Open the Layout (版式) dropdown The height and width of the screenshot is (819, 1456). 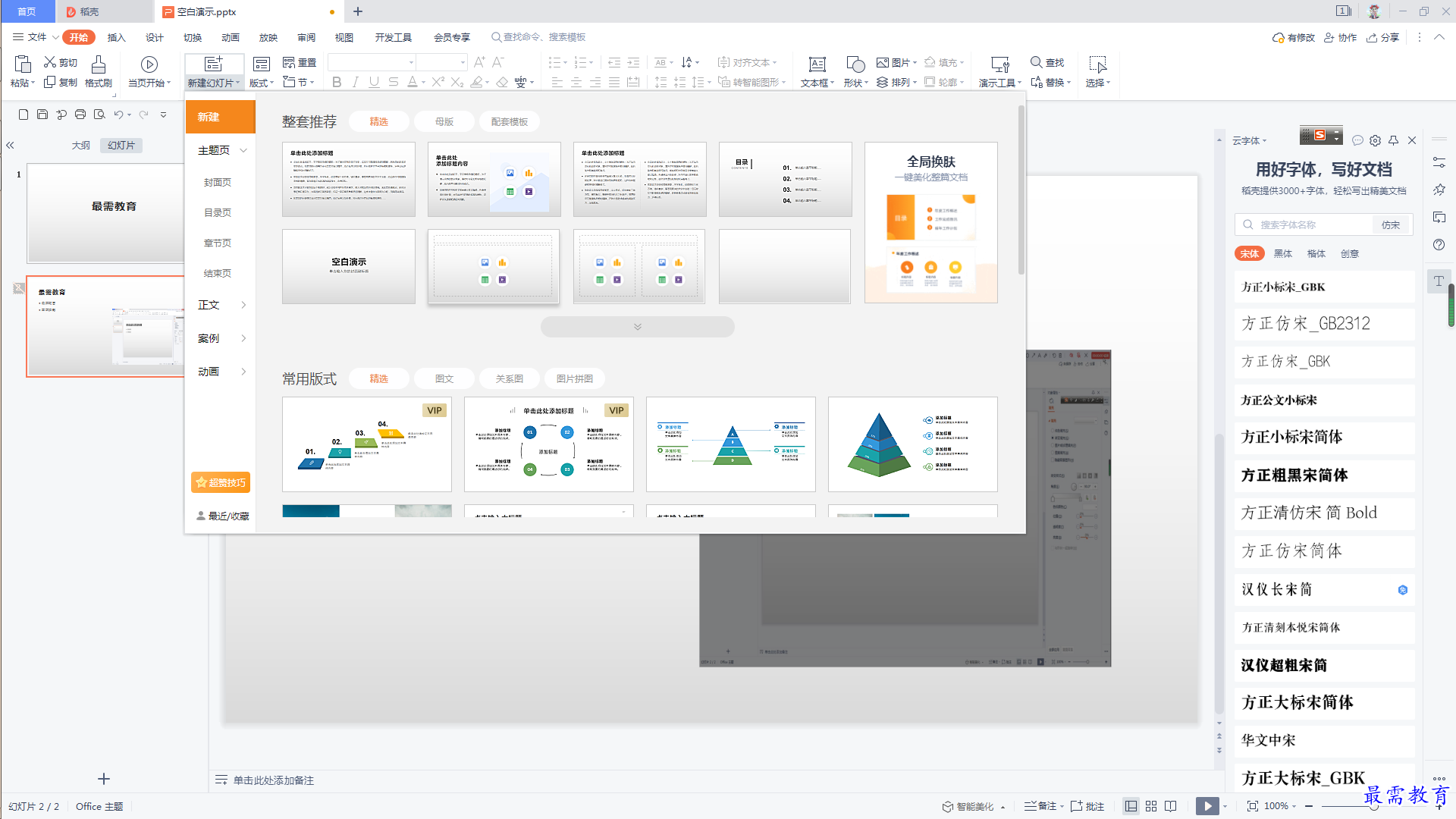click(x=262, y=83)
